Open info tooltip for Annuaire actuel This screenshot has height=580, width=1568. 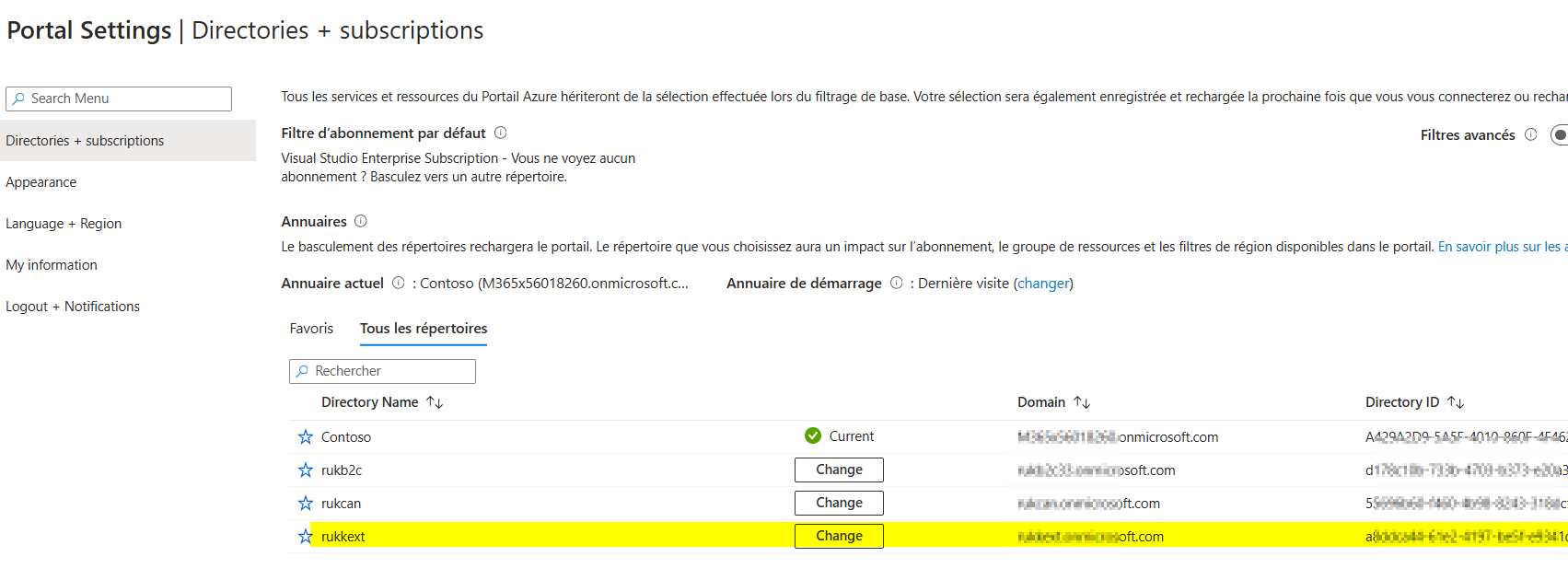(x=399, y=283)
